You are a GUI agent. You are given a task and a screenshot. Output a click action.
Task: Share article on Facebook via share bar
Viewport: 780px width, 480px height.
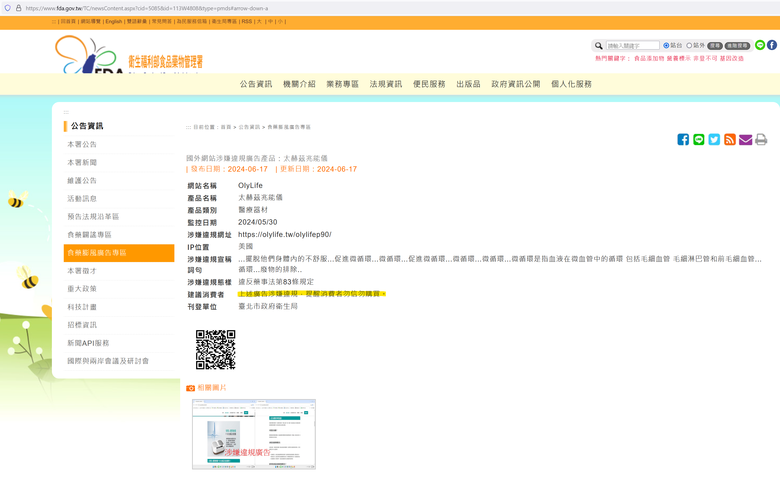[x=683, y=139]
